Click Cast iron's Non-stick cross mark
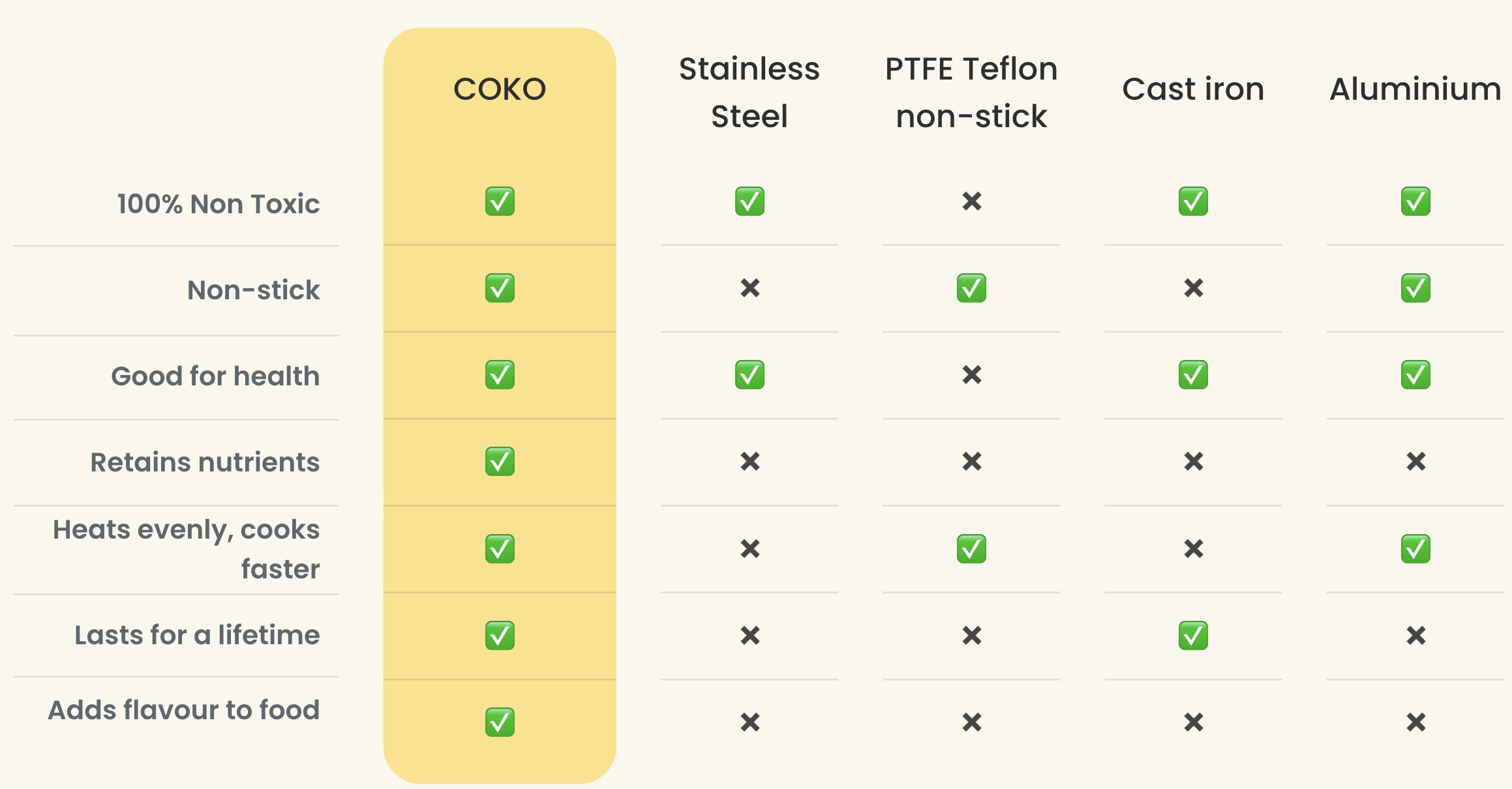The width and height of the screenshot is (1512, 789). coord(1194,288)
